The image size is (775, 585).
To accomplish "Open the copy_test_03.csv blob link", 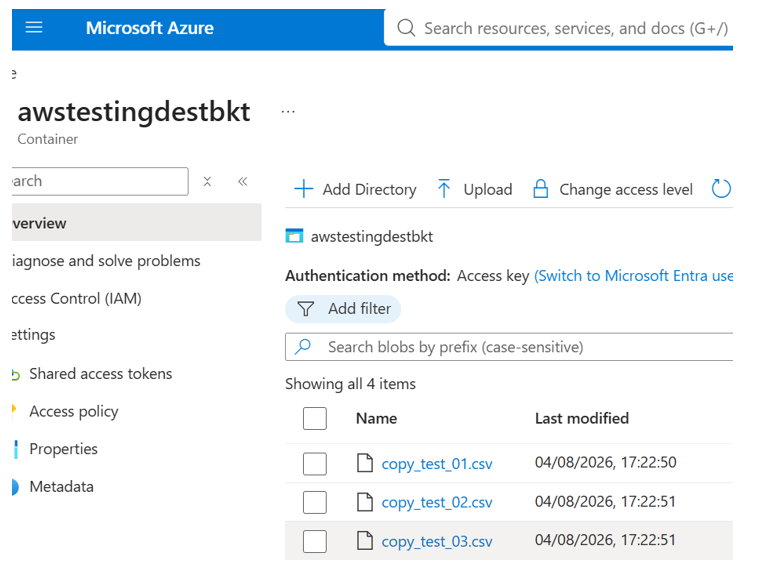I will [437, 542].
